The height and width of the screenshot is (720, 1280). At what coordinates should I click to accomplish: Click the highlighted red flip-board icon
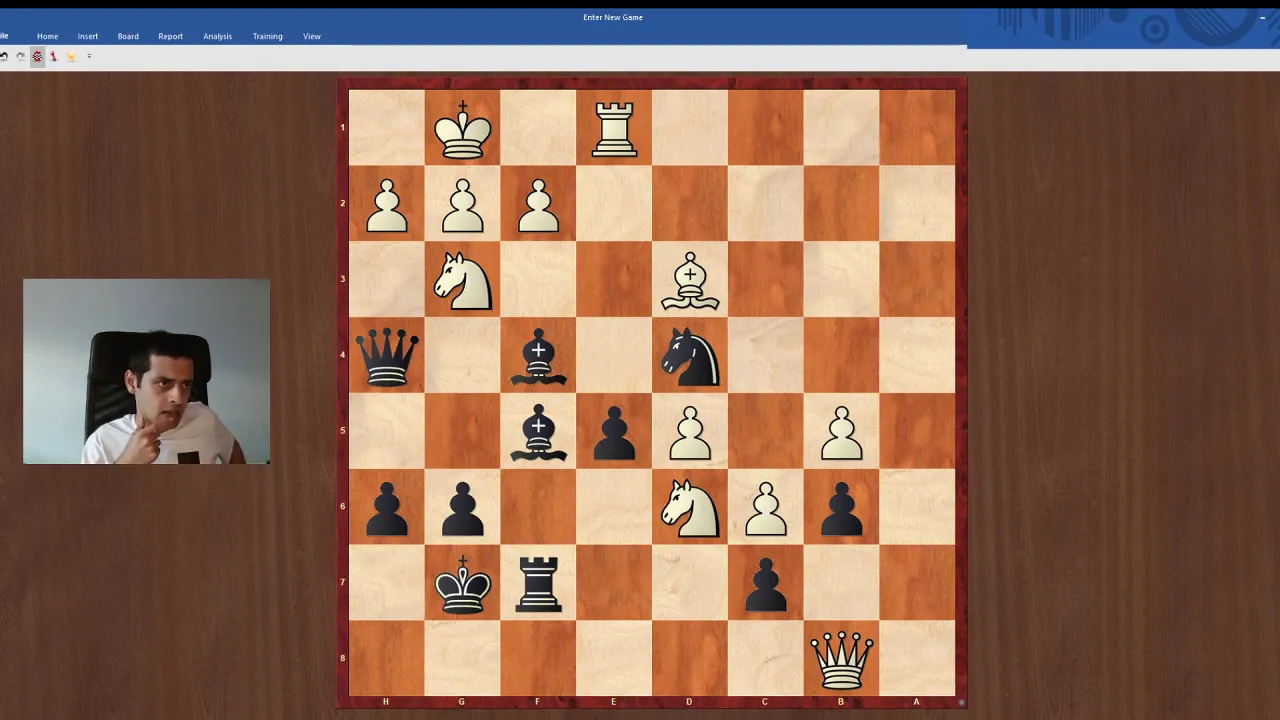pyautogui.click(x=37, y=56)
